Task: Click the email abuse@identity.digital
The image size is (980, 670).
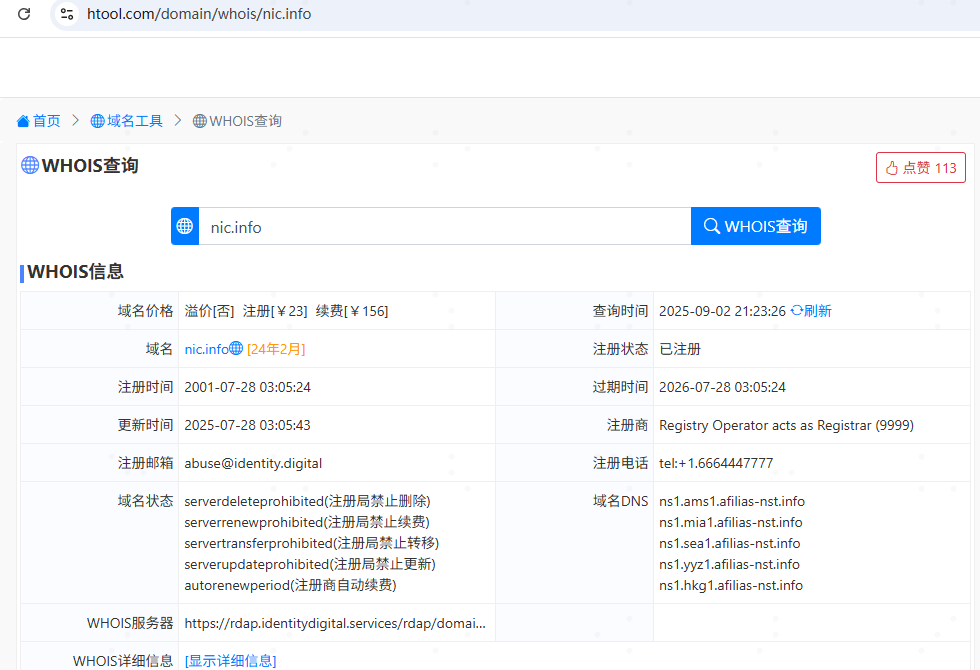Action: (x=253, y=463)
